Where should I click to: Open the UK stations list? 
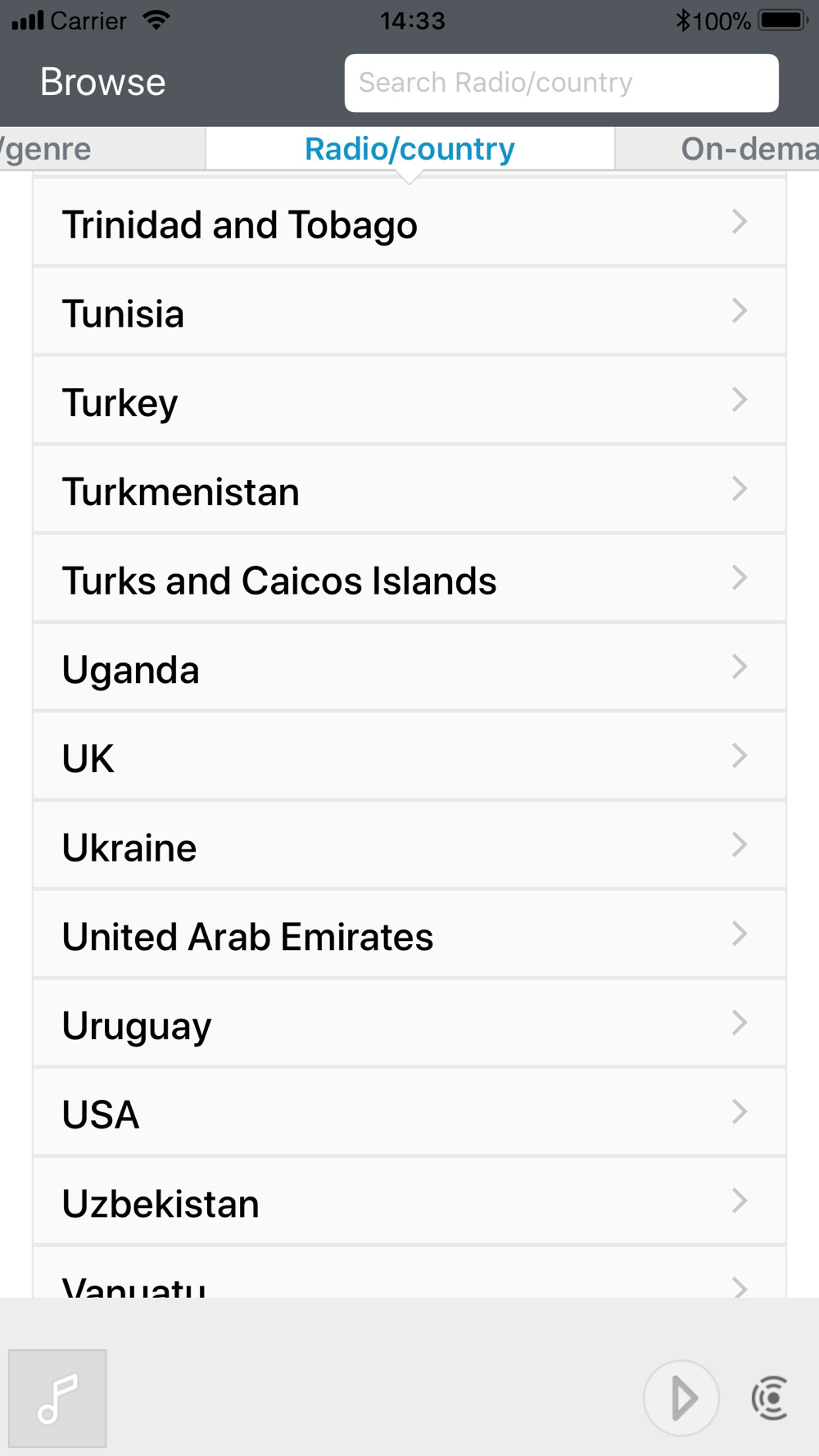tap(409, 757)
